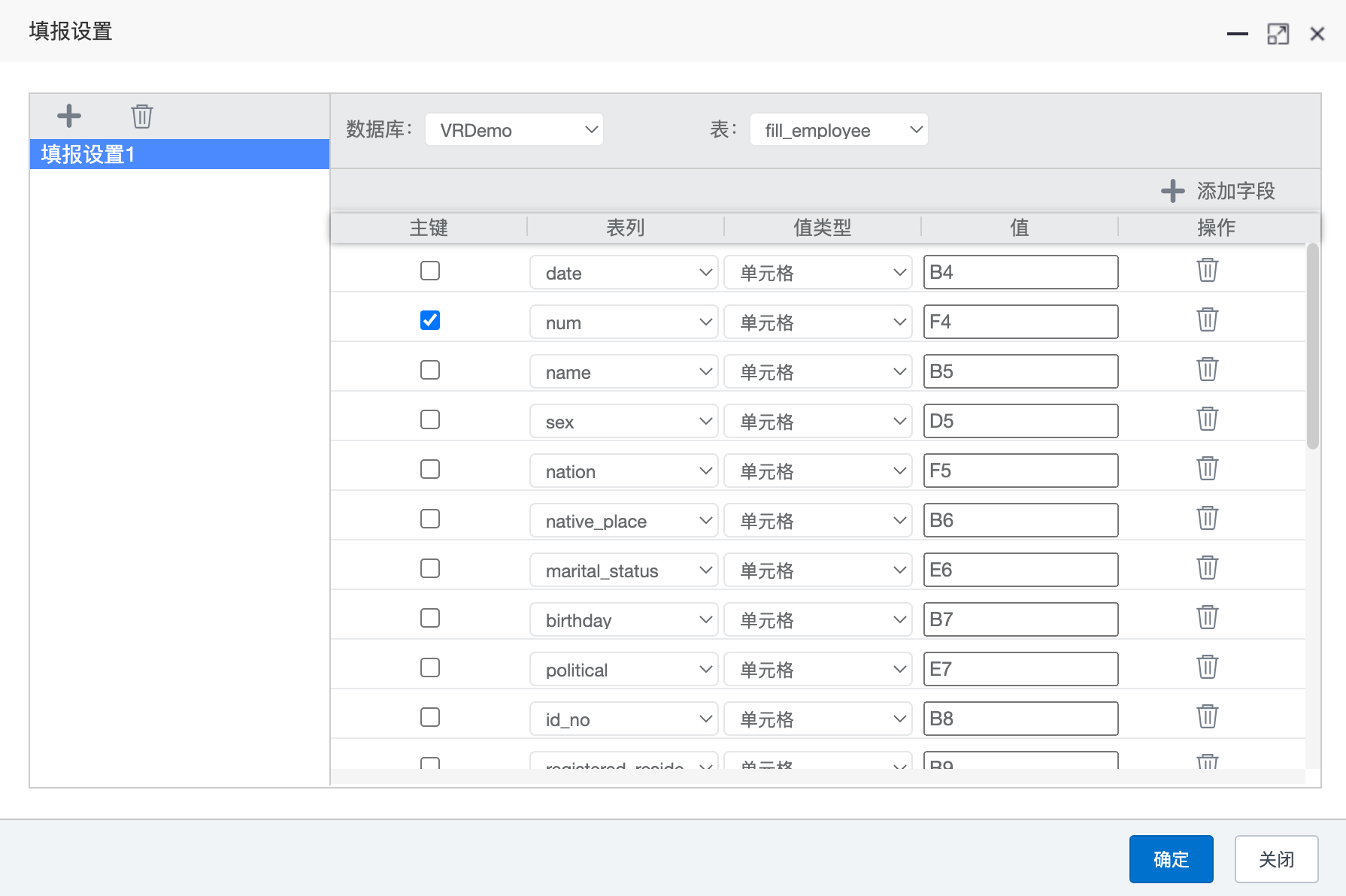Click the value field containing D5
This screenshot has height=896, width=1346.
pos(1020,421)
